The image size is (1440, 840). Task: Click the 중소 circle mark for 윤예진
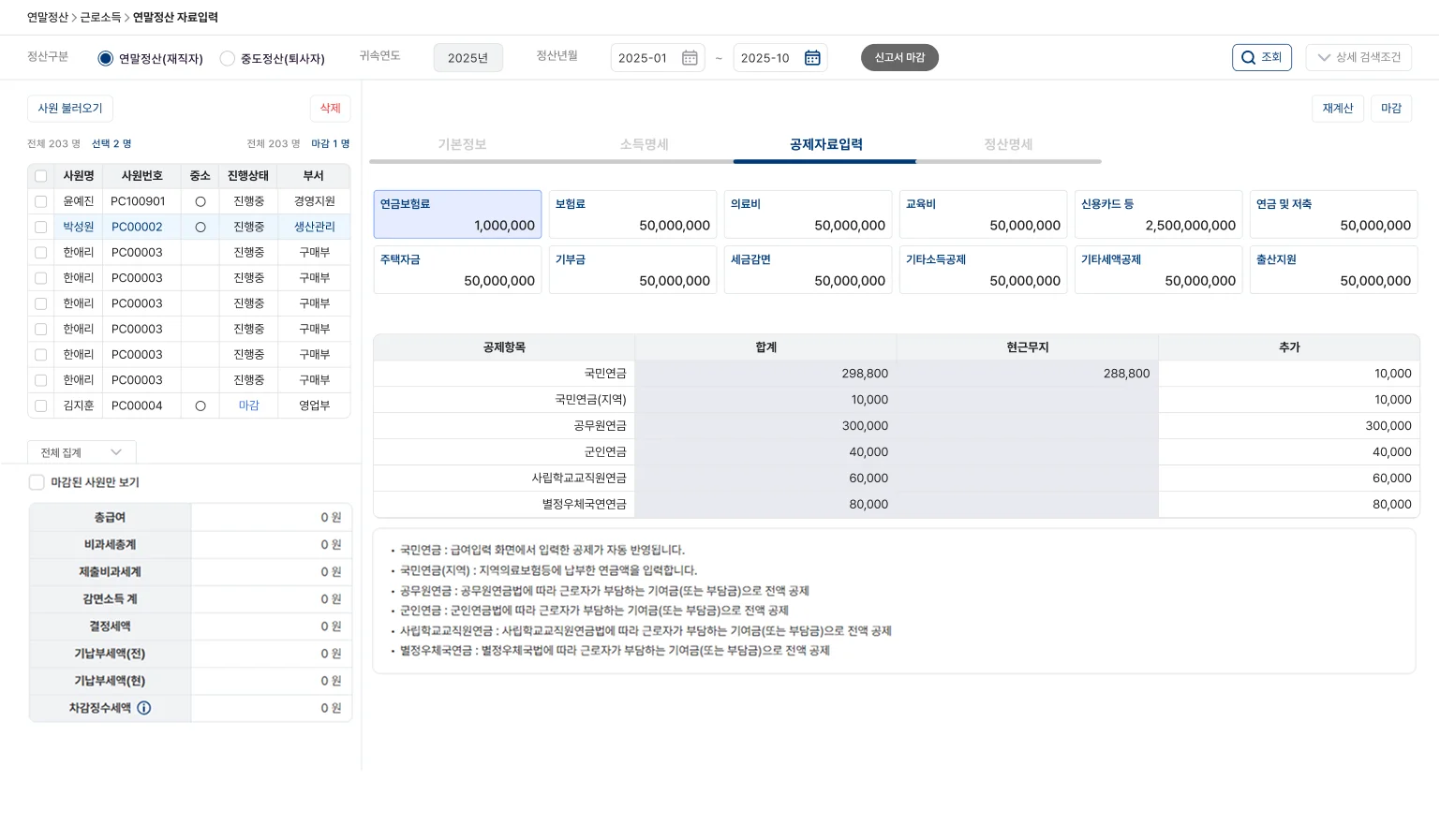point(200,201)
